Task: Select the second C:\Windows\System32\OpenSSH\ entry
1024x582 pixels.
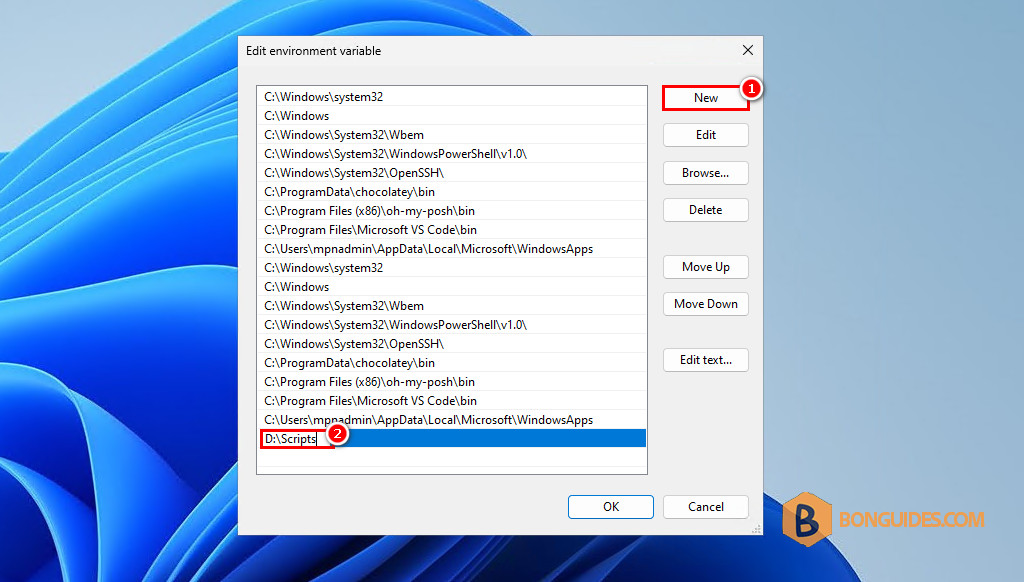Action: [x=452, y=344]
